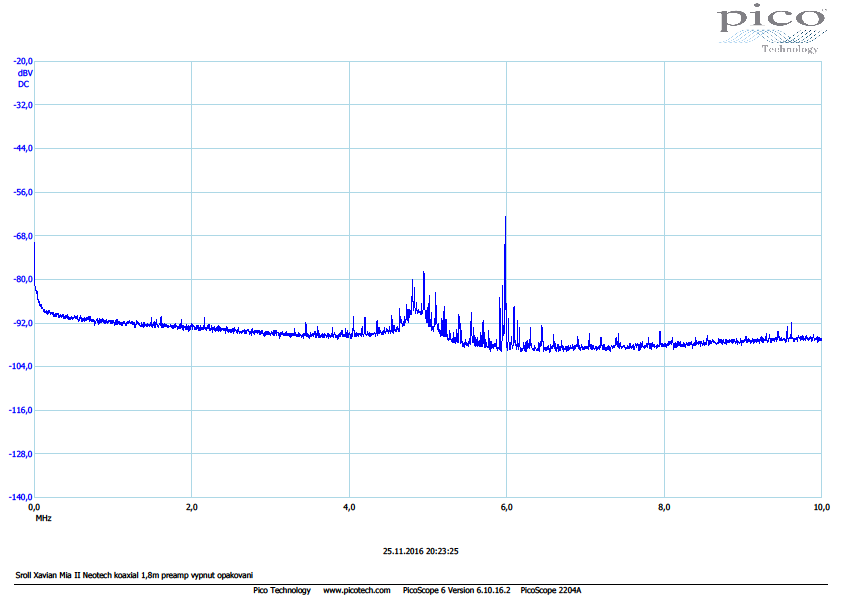
Task: Click the Pico Technology logo
Action: click(x=772, y=28)
